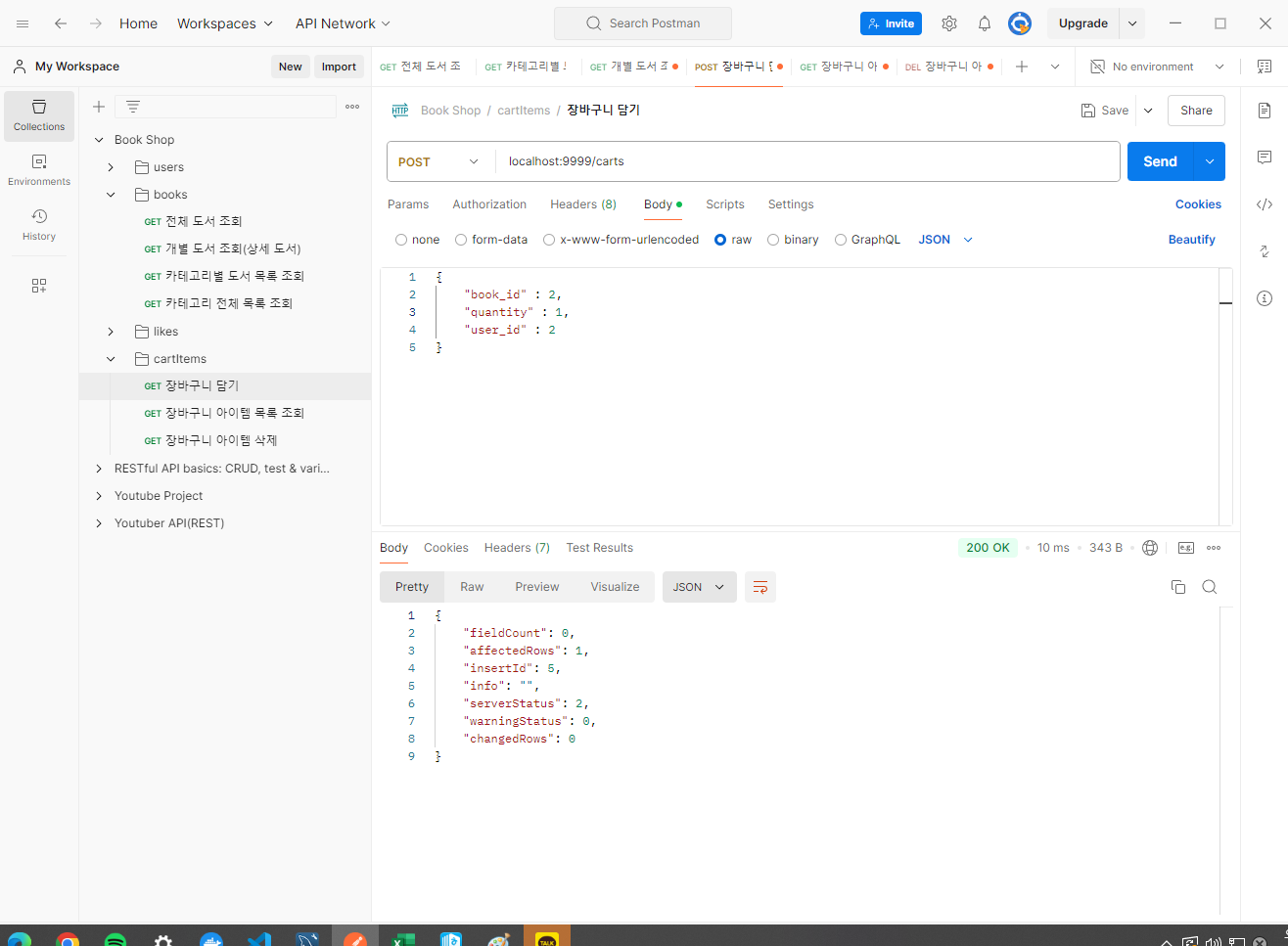Click the Invite button
The width and height of the screenshot is (1288, 946).
[891, 23]
